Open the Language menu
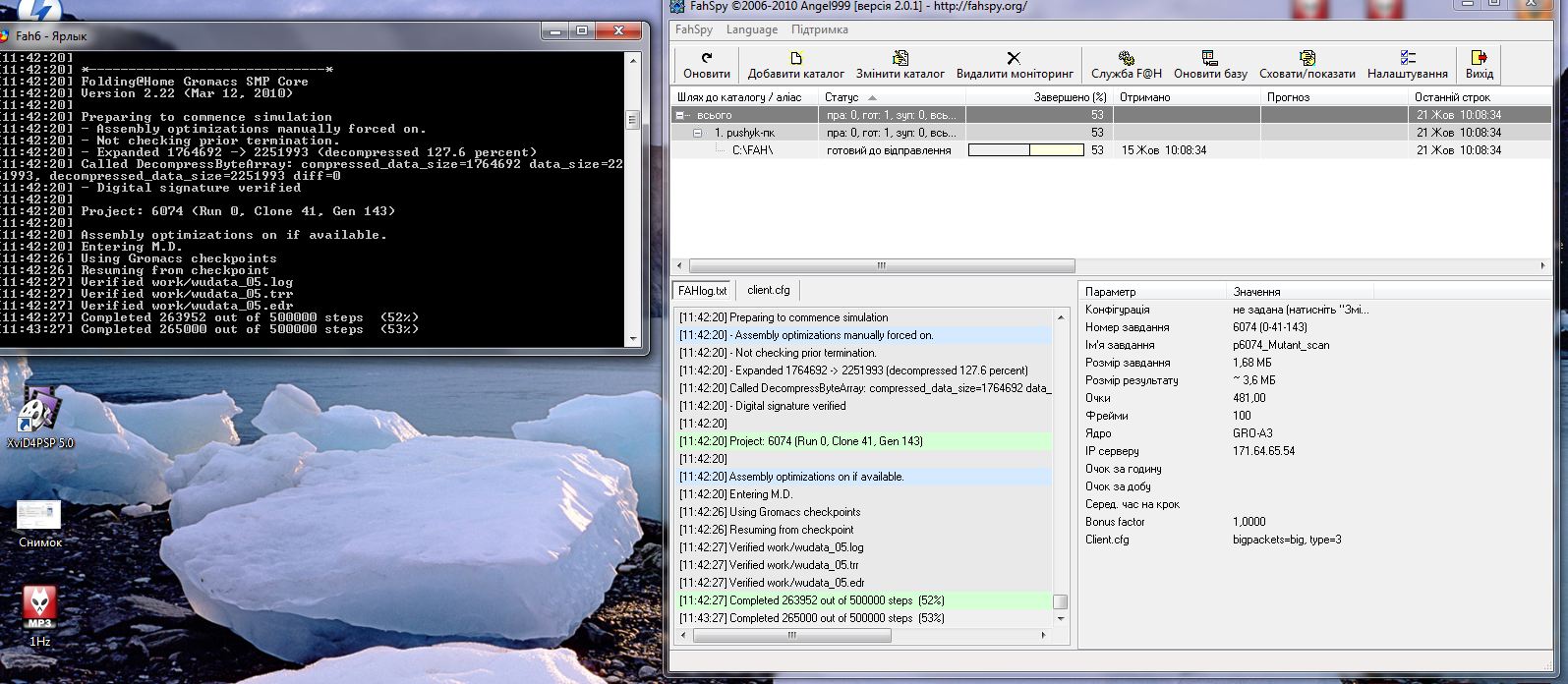The width and height of the screenshot is (1568, 684). [x=752, y=29]
